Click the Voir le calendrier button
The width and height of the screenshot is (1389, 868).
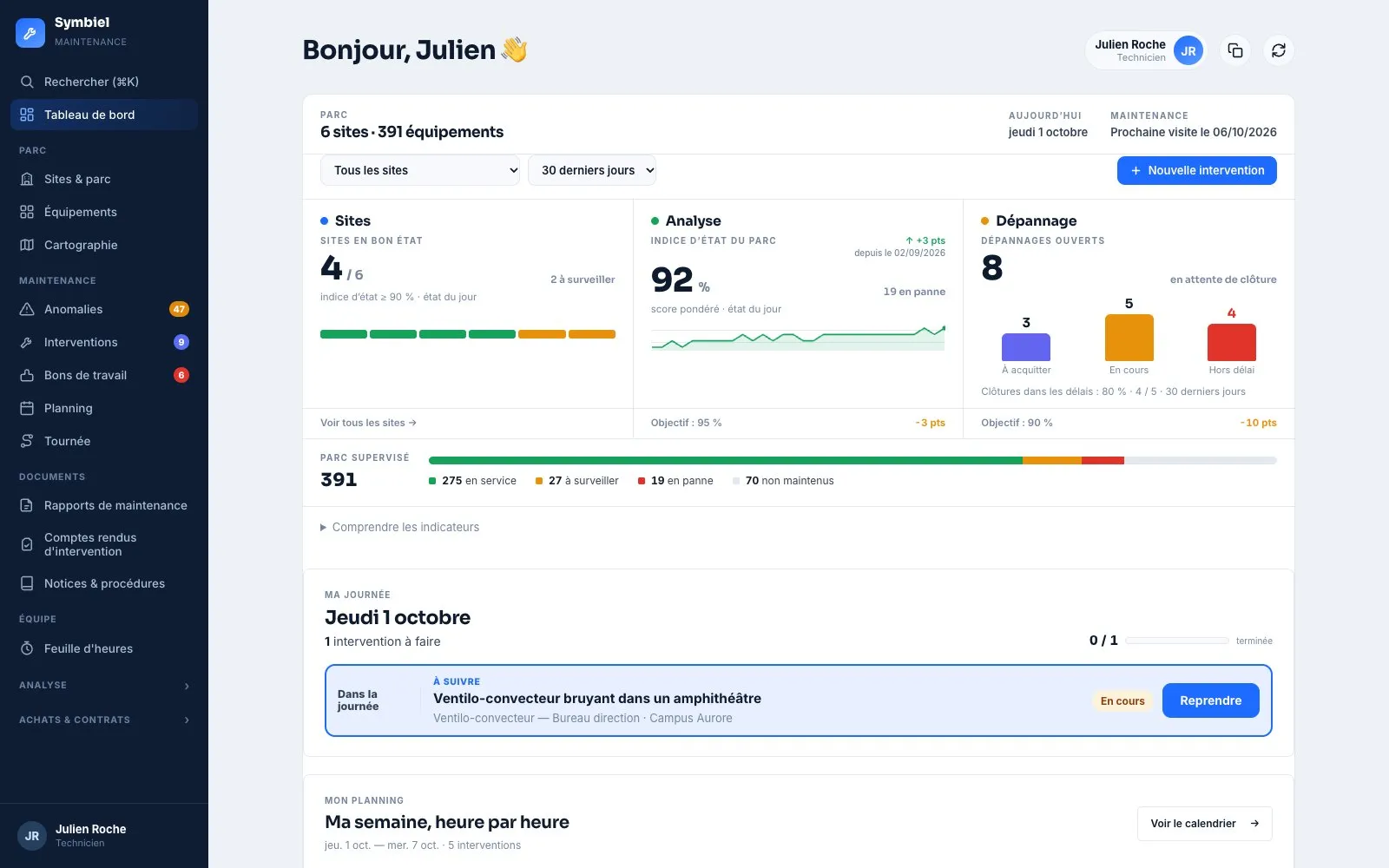(x=1205, y=824)
